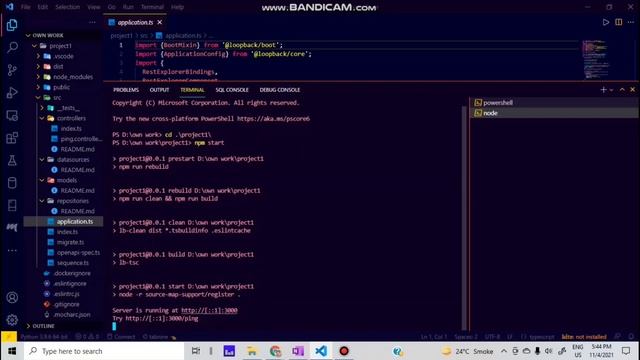Open Chrome from the taskbar
The height and width of the screenshot is (360, 640).
[x=276, y=351]
